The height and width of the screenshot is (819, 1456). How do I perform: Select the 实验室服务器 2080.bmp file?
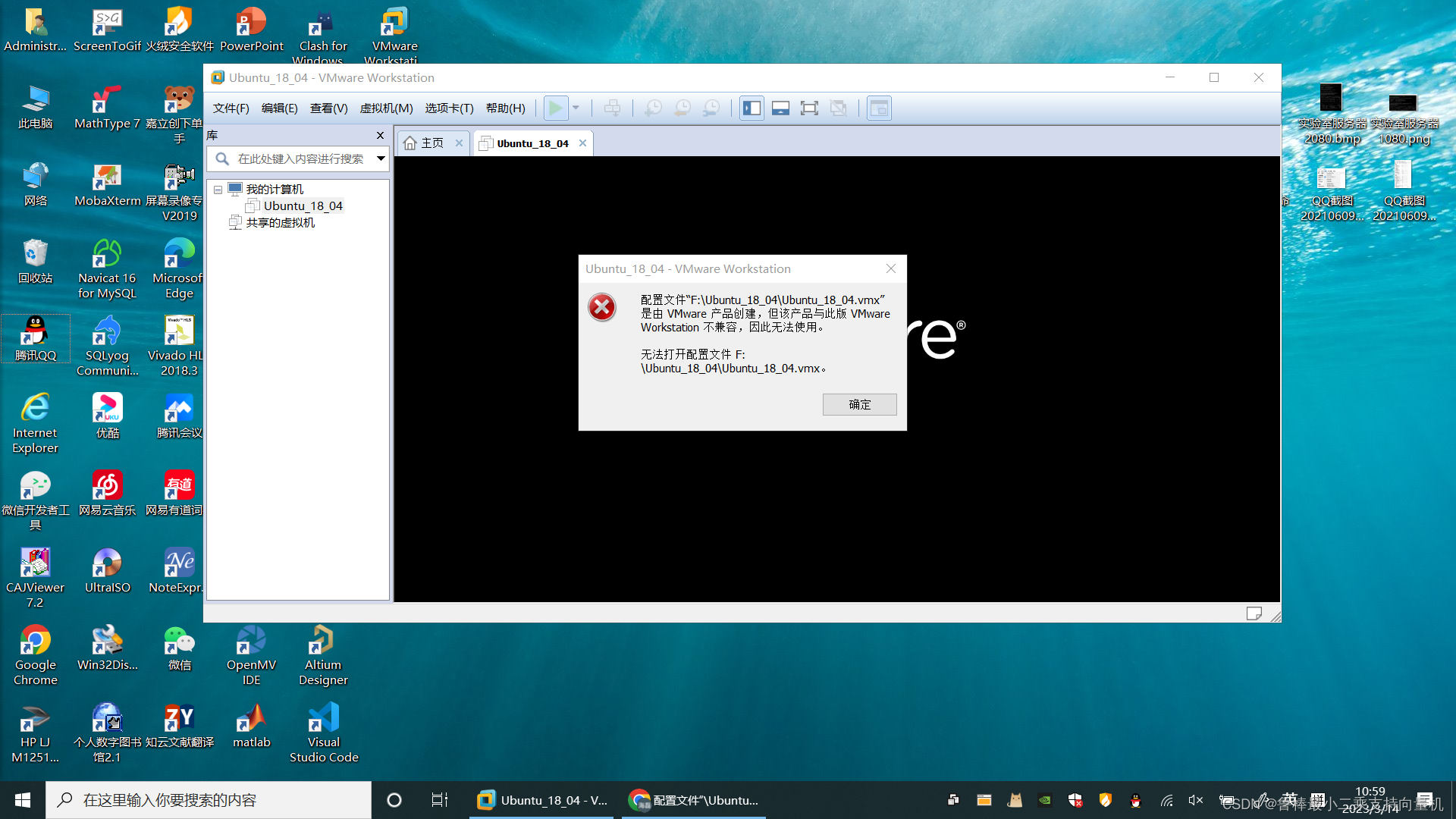point(1332,114)
